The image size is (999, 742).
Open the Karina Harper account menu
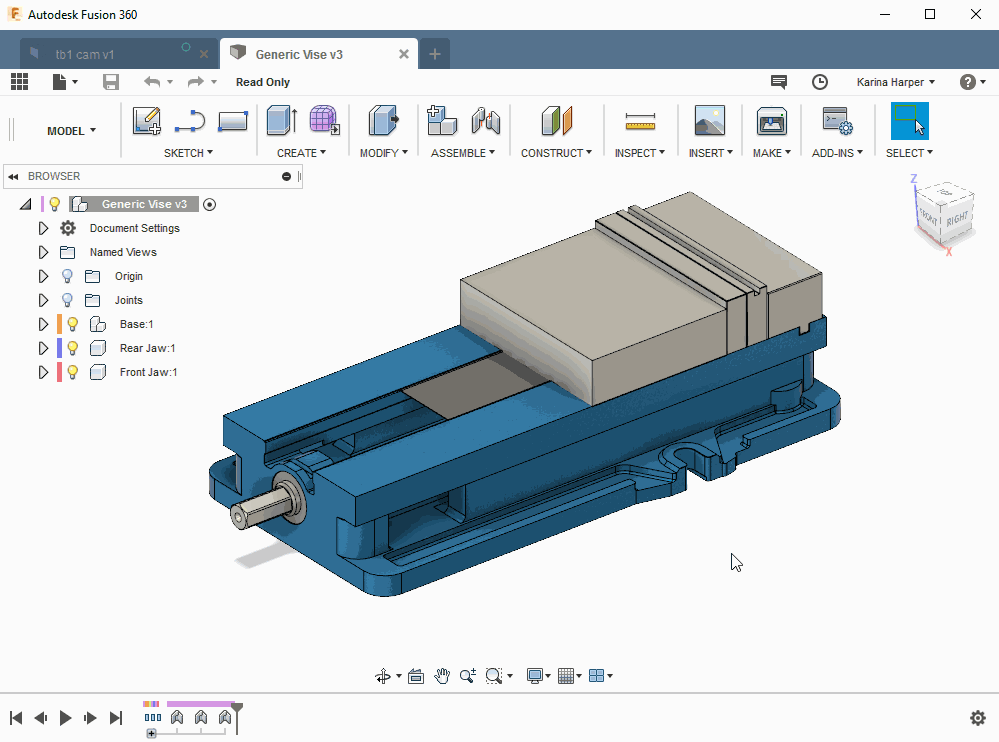click(x=895, y=82)
